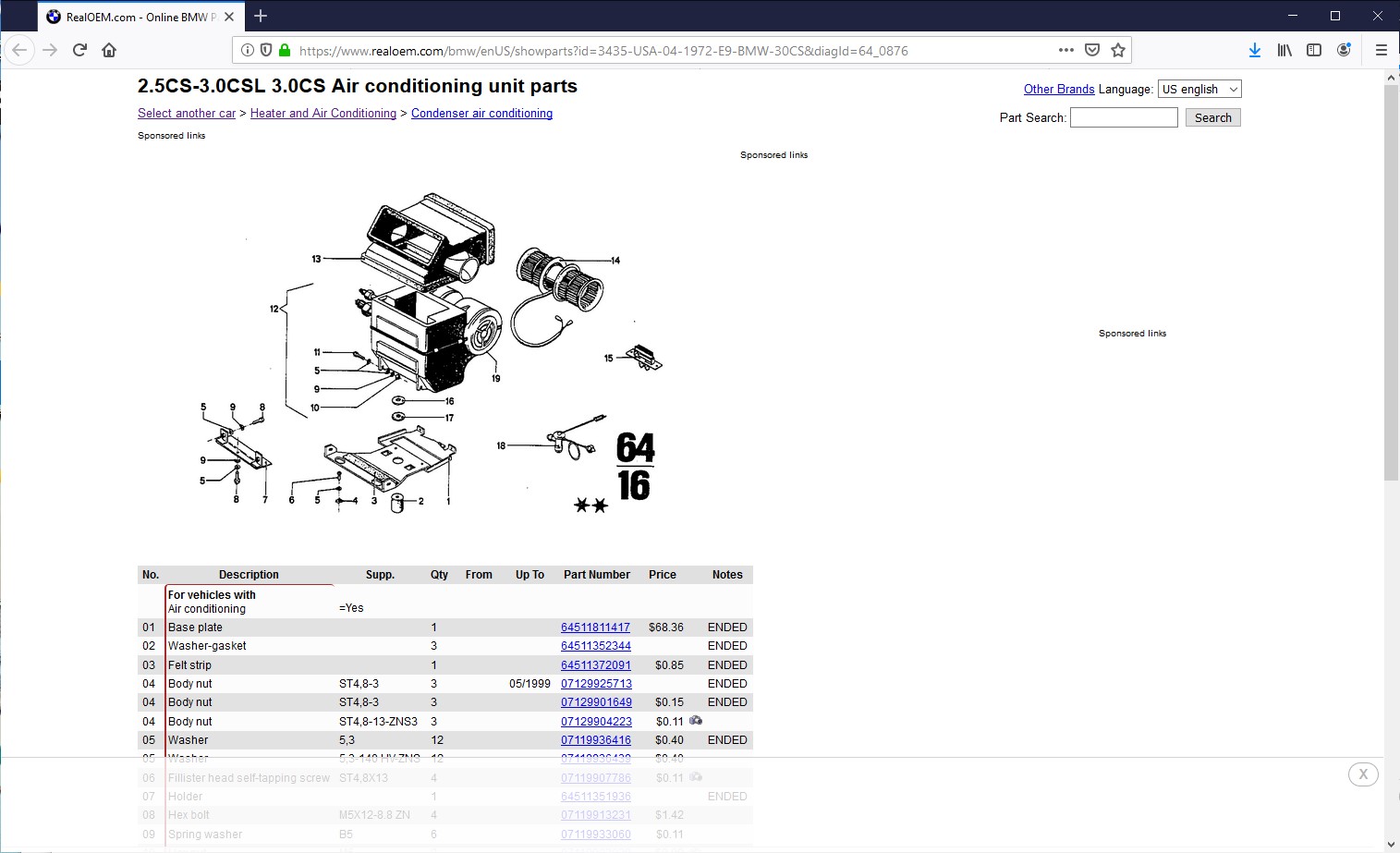Click scrollbar down arrow

click(x=1391, y=845)
